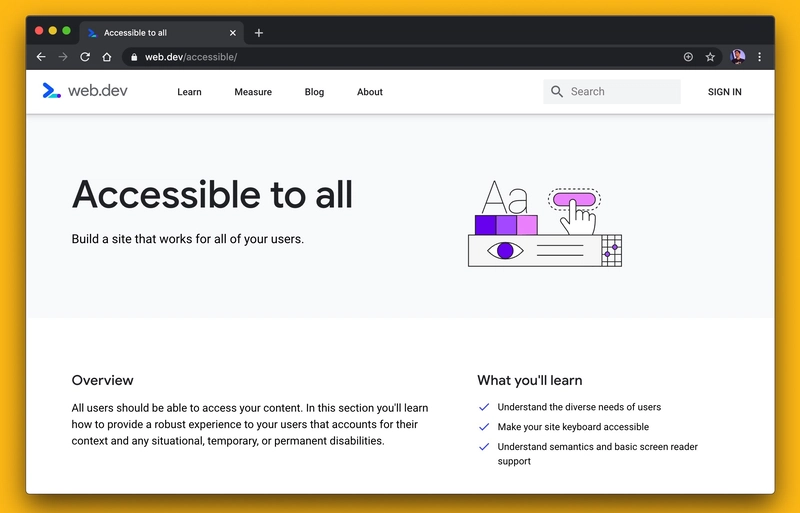
Task: Open the About navigation item
Action: click(x=370, y=92)
